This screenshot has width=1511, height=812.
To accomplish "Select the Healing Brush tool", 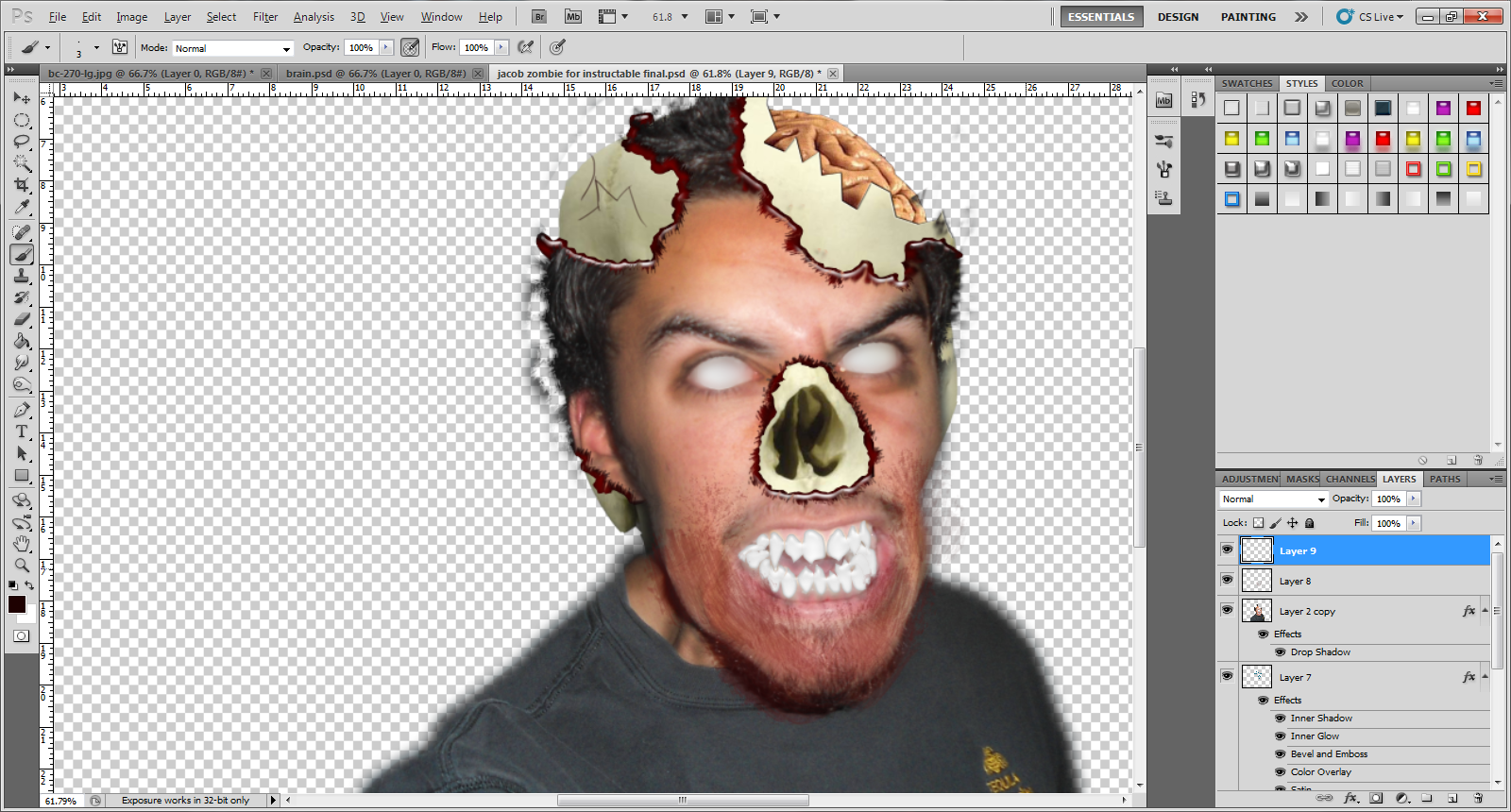I will point(21,232).
